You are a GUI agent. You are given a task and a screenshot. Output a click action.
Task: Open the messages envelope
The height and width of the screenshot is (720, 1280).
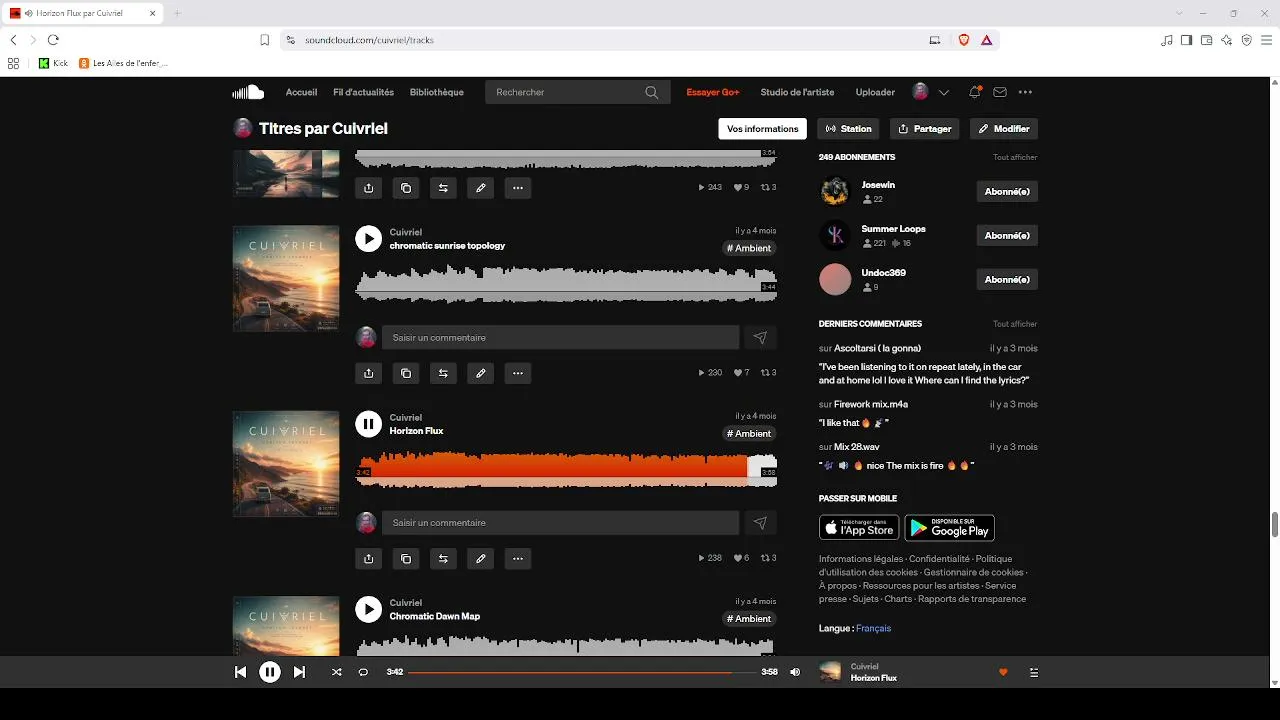(x=1000, y=92)
